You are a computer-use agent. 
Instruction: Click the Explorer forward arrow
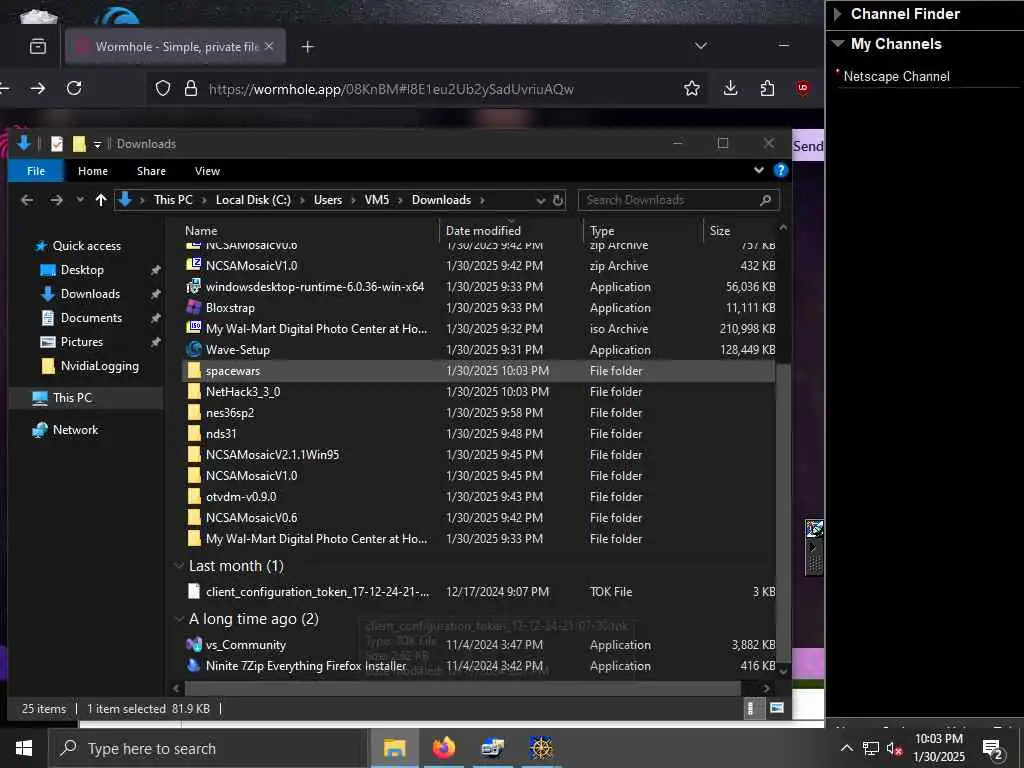[x=56, y=200]
